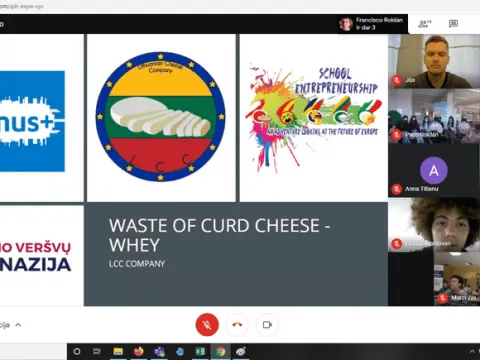Switch to Microsoft Teams in taskbar
Screen dimensions: 480x360
[159, 351]
